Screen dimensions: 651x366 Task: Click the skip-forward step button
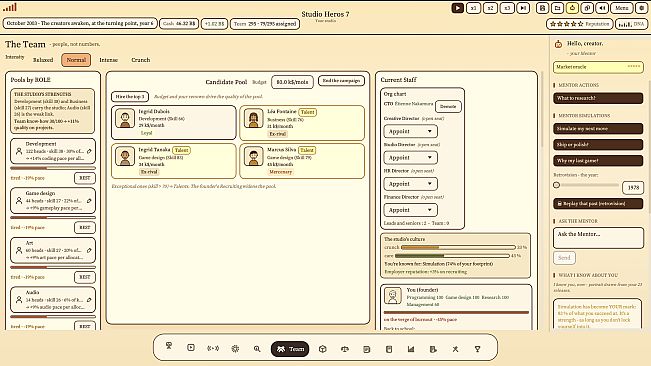(x=523, y=8)
